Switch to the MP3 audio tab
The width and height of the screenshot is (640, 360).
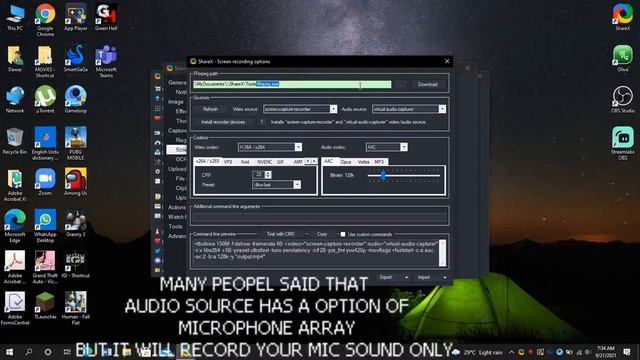point(379,162)
